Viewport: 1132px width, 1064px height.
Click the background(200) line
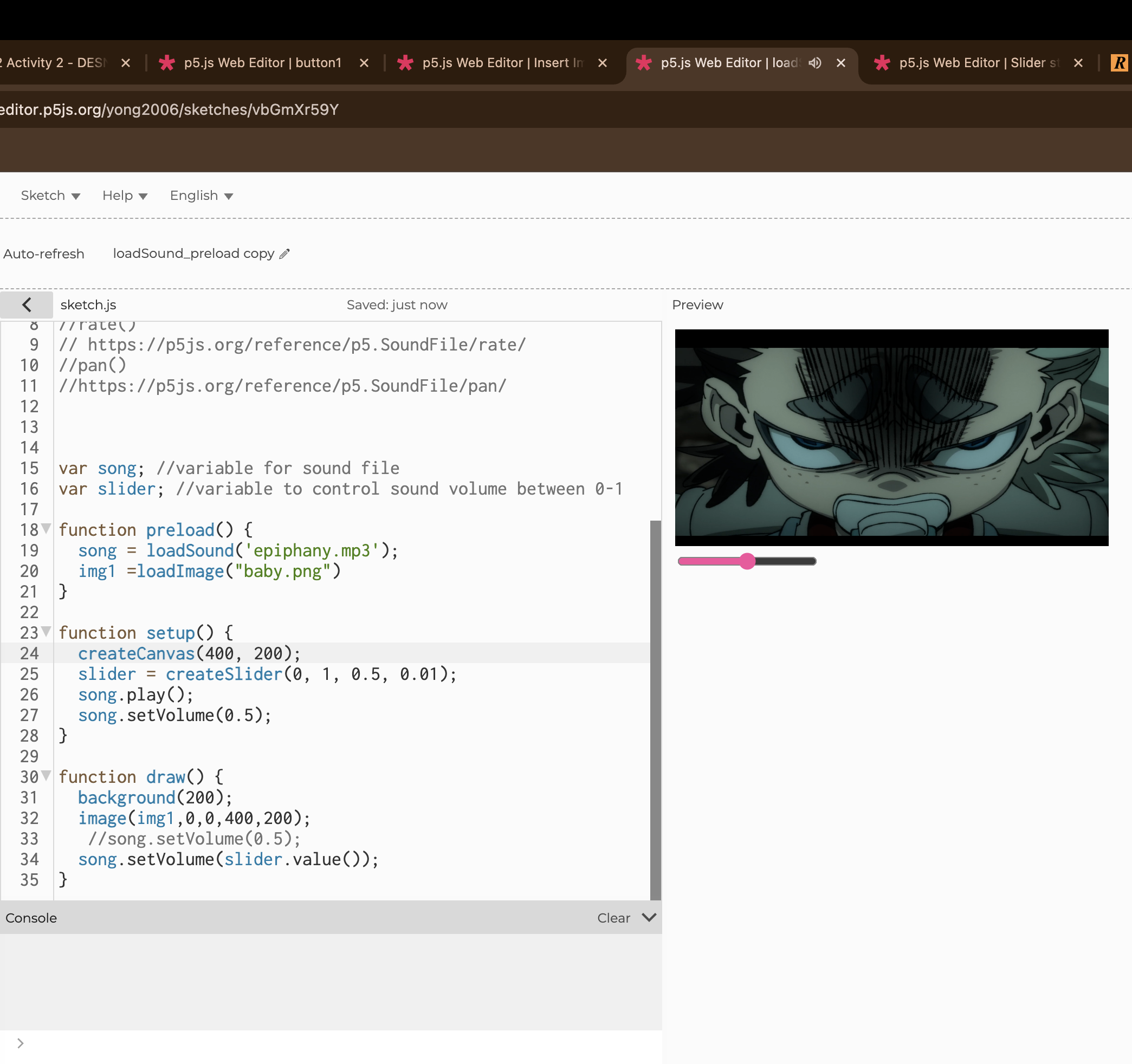tap(155, 797)
